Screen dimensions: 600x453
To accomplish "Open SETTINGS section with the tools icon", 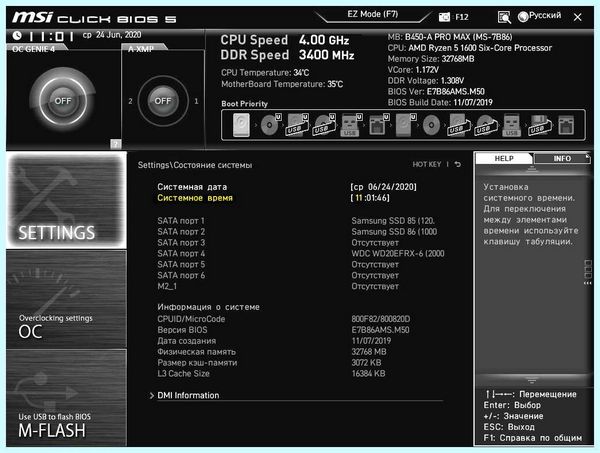I will coord(66,200).
